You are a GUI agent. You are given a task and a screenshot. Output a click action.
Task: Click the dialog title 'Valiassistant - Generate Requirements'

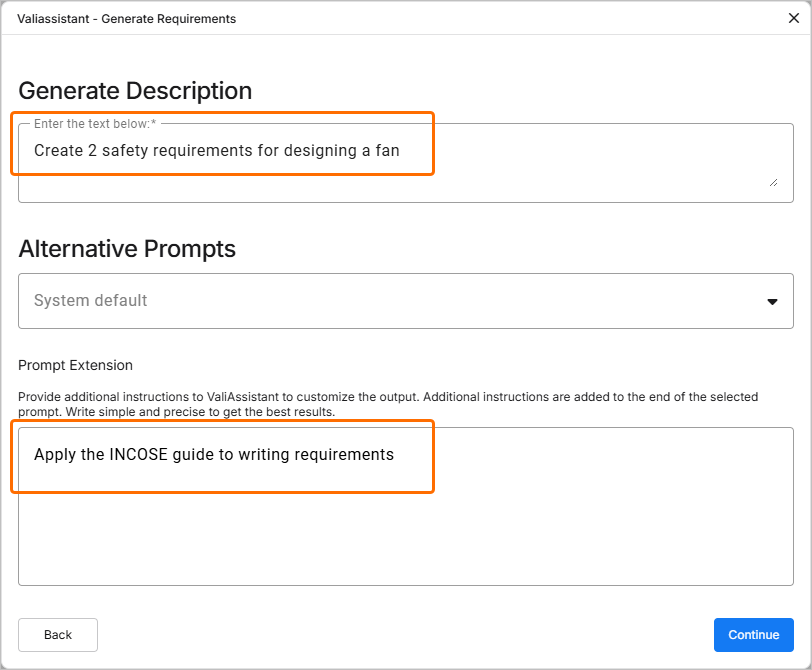point(127,18)
